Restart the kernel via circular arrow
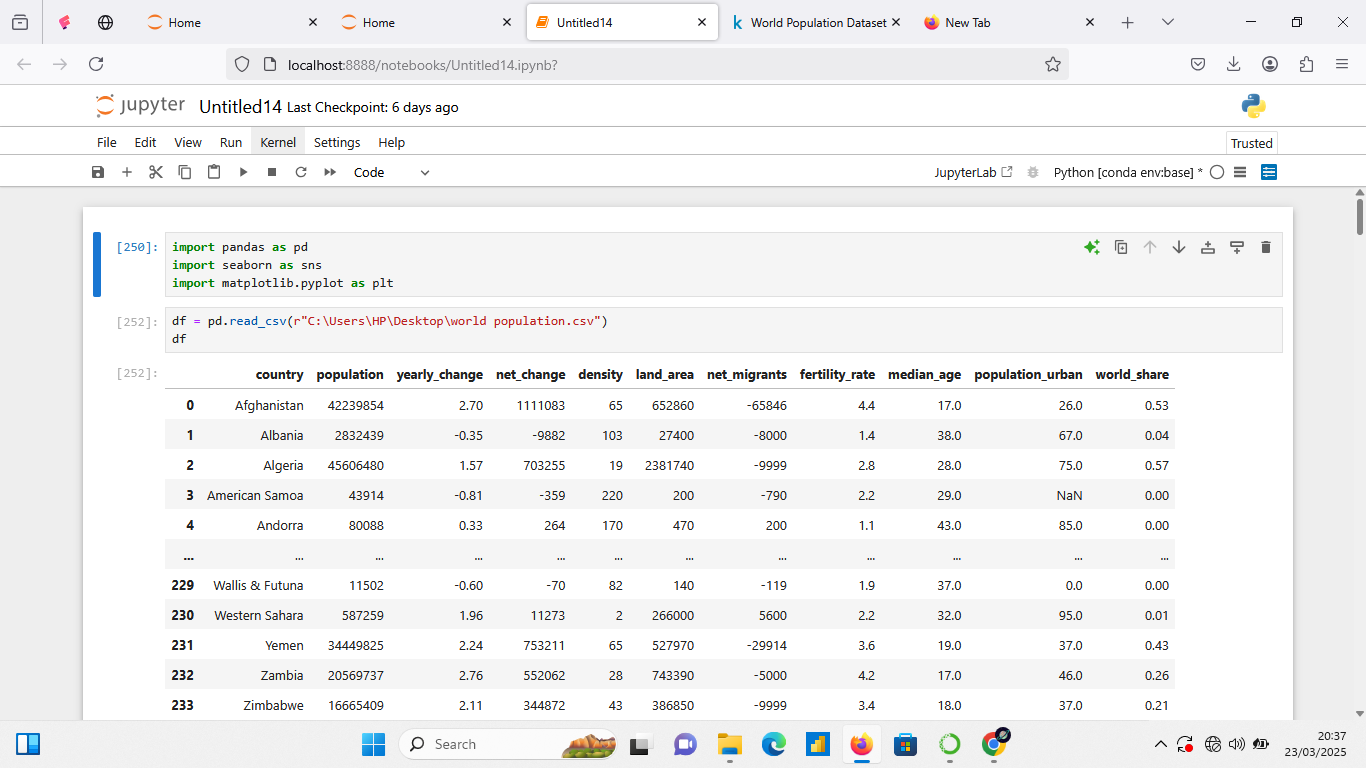This screenshot has height=768, width=1366. (301, 172)
